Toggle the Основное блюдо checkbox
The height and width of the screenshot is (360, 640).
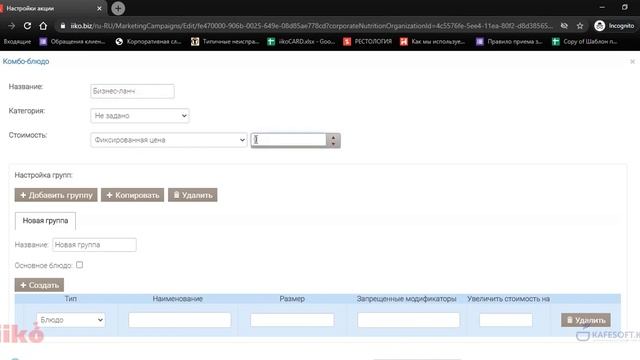(80, 265)
